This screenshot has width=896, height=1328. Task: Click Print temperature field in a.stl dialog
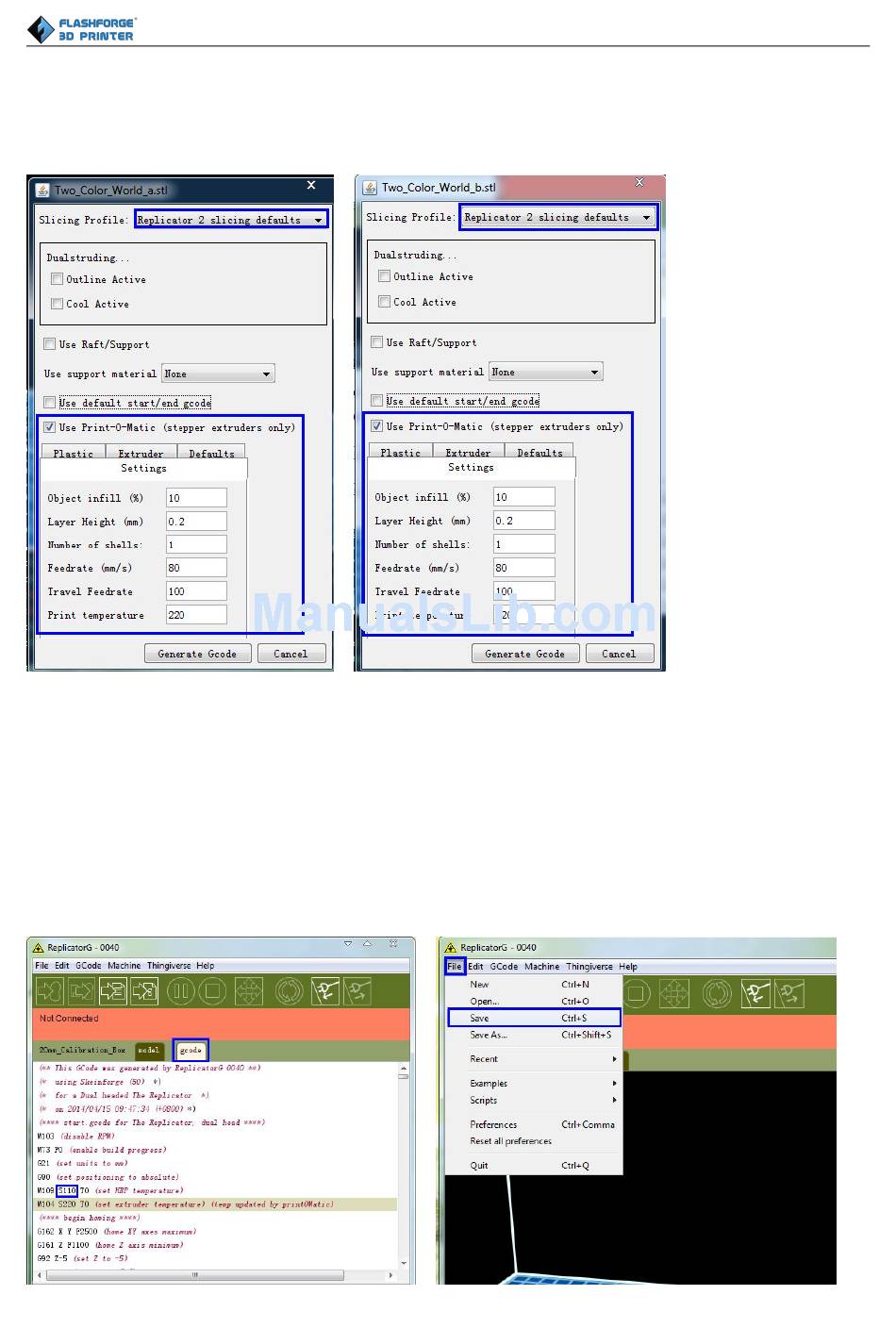tap(196, 615)
